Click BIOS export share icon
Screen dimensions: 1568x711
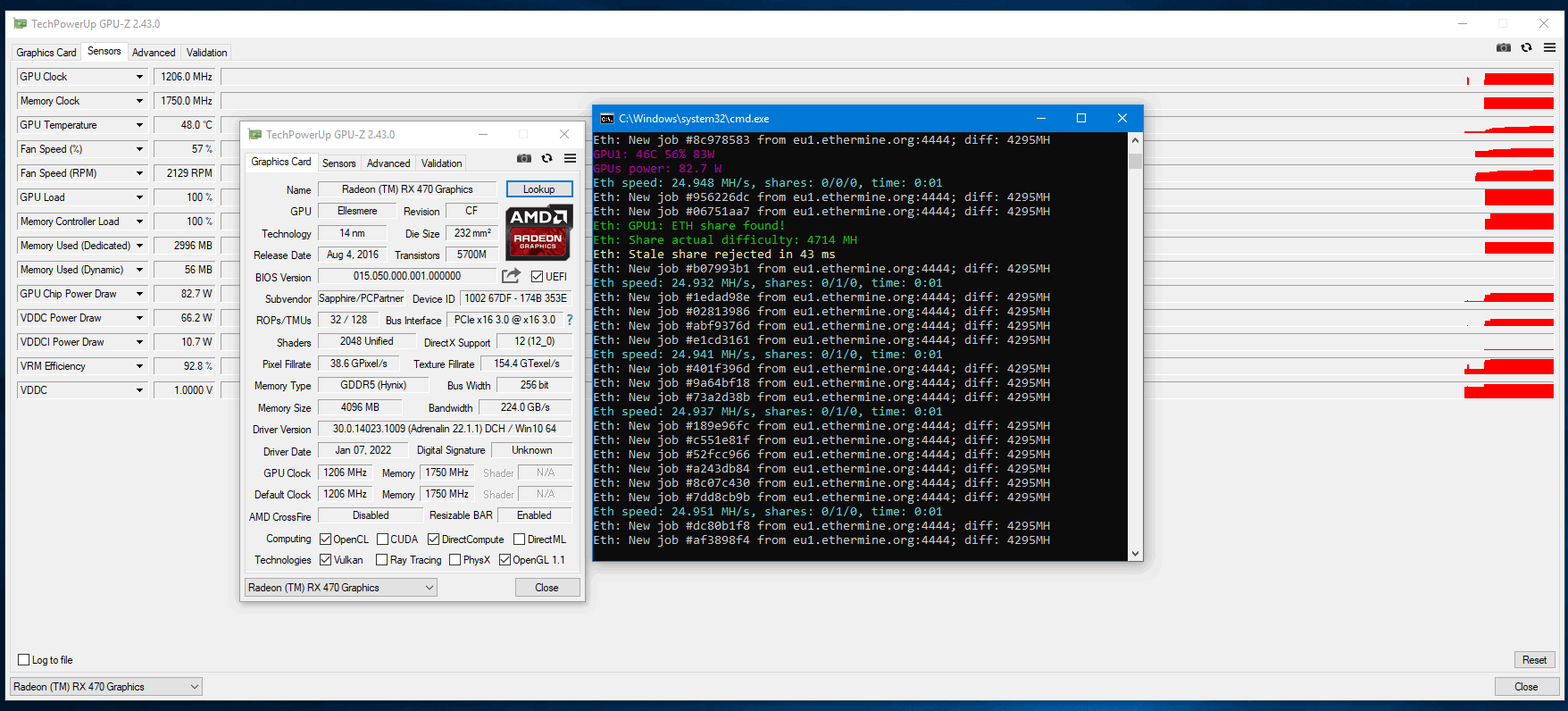tap(511, 276)
